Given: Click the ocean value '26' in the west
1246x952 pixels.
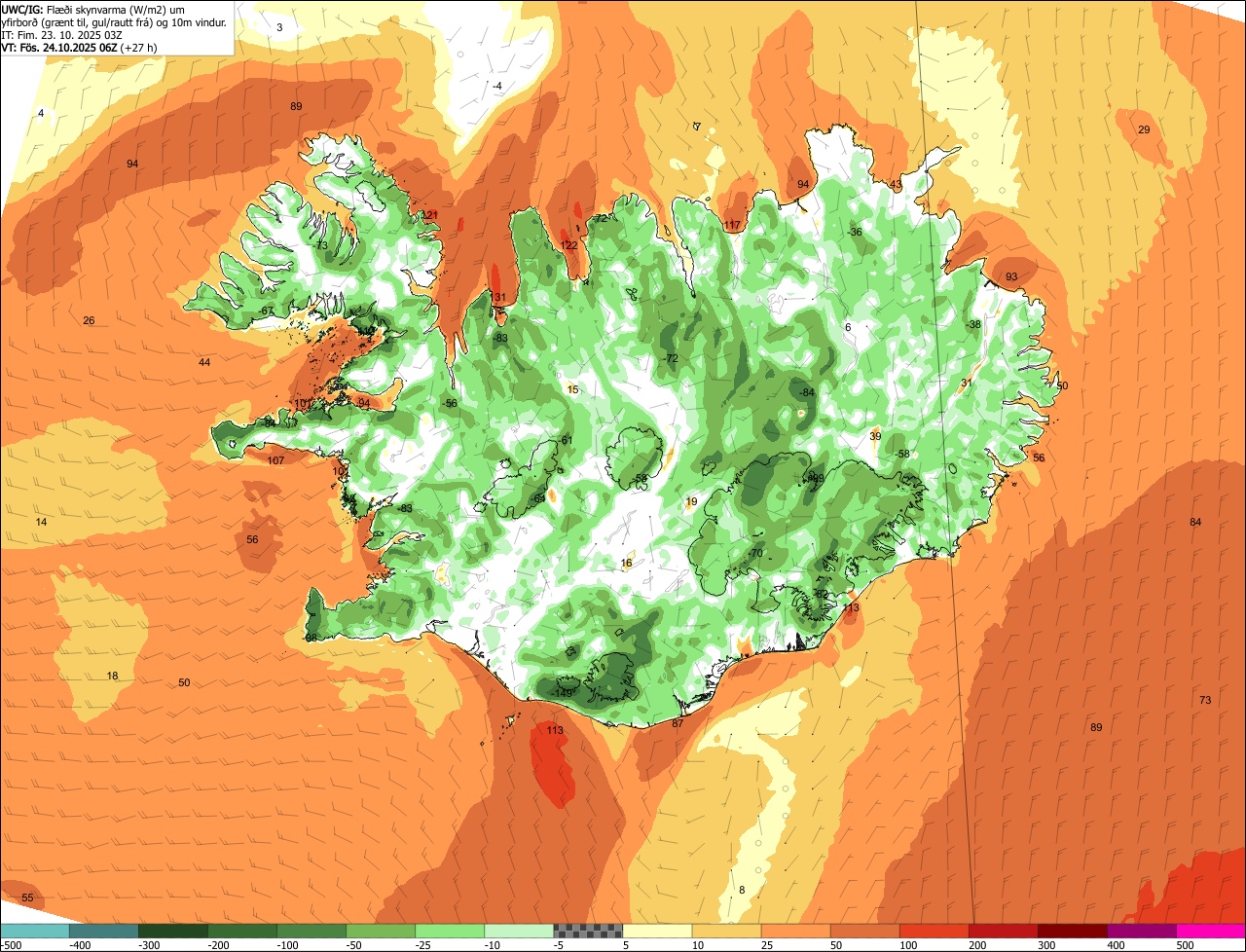Looking at the screenshot, I should click(x=89, y=321).
